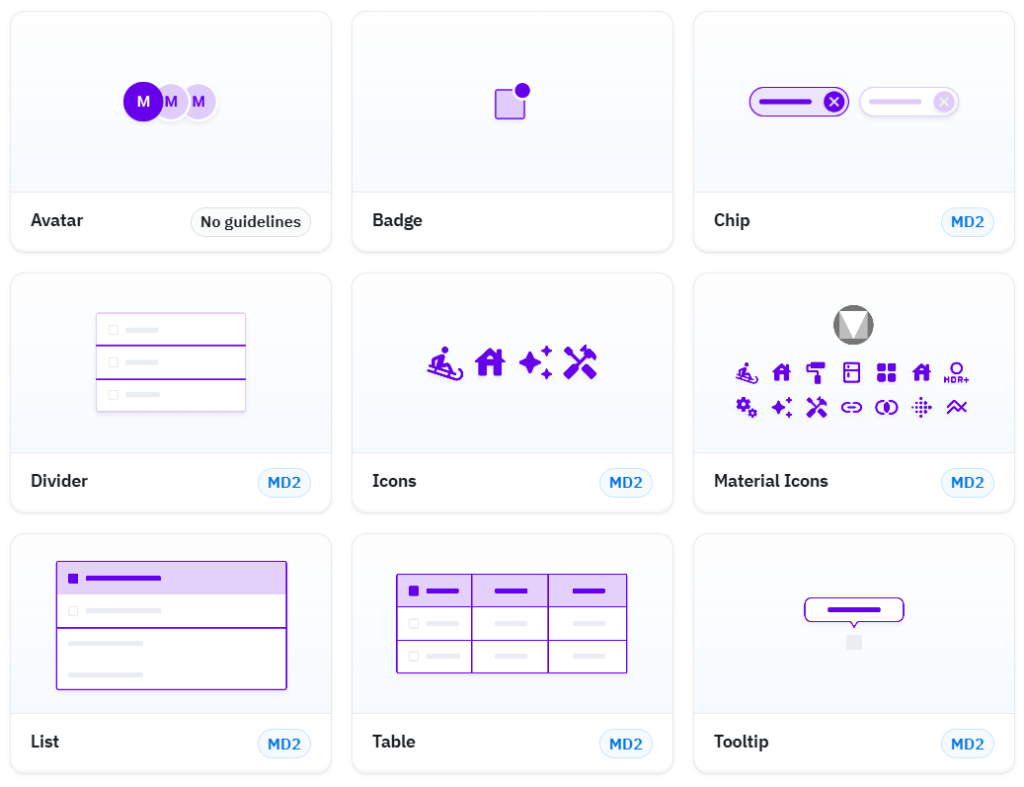The image size is (1024, 787).
Task: Click the house icon in the Icons card
Action: point(490,362)
